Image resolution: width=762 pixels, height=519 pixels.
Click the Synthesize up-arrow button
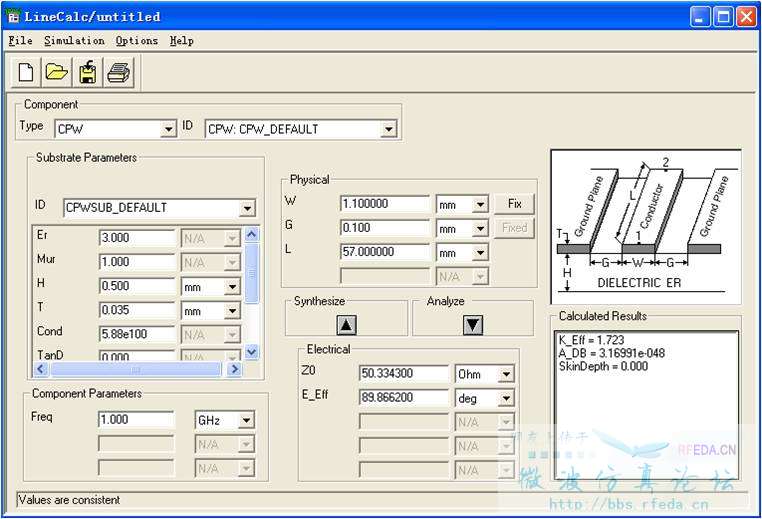click(x=346, y=325)
